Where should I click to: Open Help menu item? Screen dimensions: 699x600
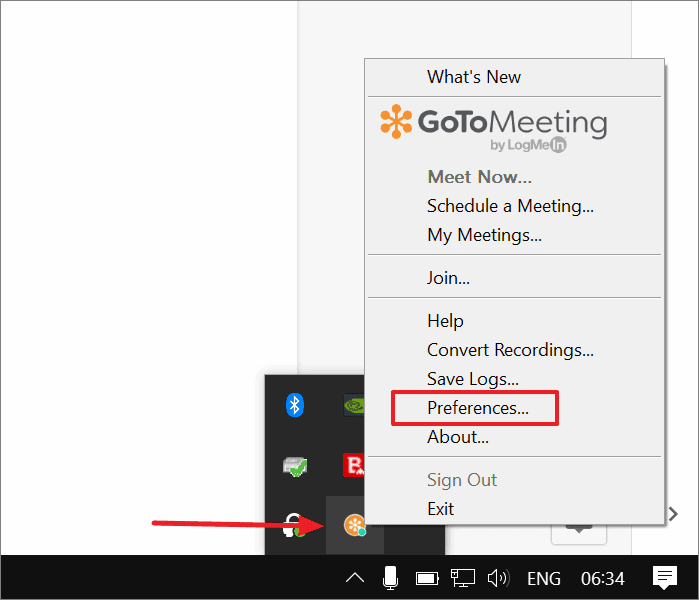click(514, 321)
